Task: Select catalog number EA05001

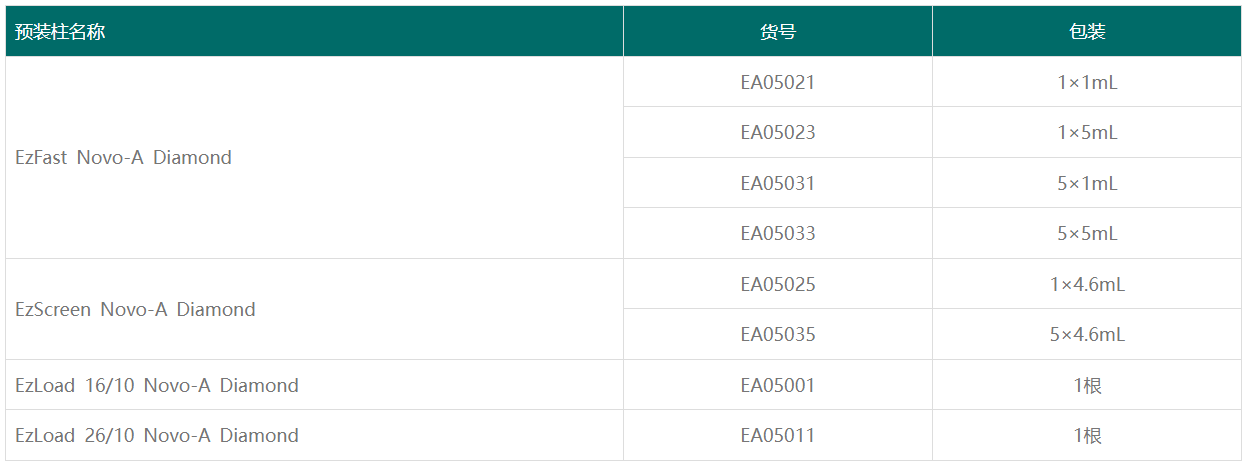Action: [777, 386]
